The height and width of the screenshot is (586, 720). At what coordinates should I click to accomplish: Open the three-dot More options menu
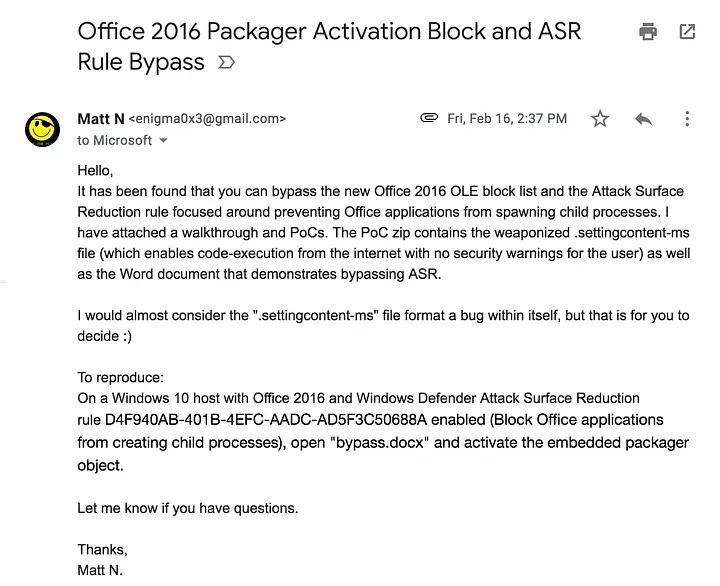pos(687,119)
